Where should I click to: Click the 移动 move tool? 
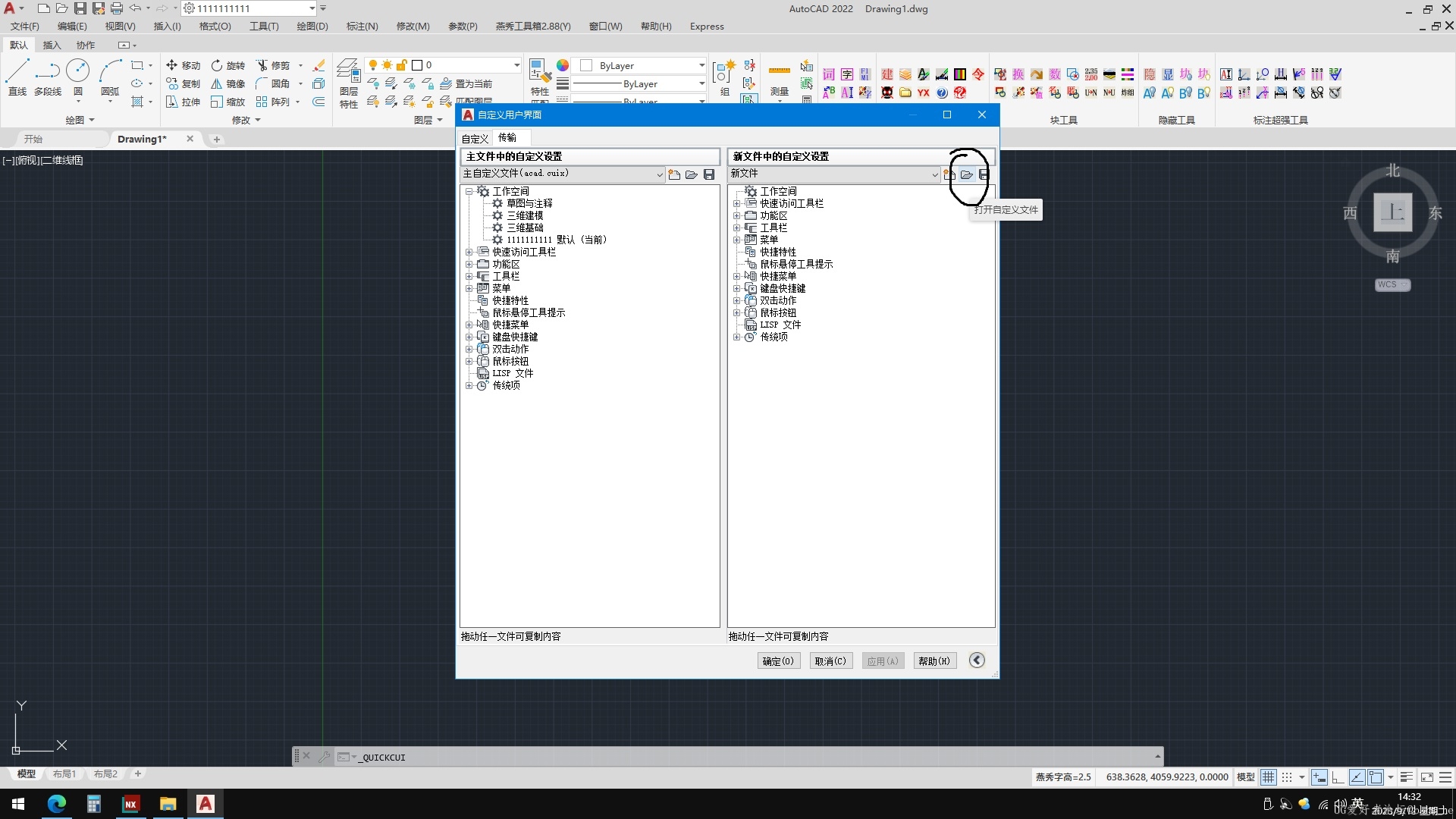(183, 65)
